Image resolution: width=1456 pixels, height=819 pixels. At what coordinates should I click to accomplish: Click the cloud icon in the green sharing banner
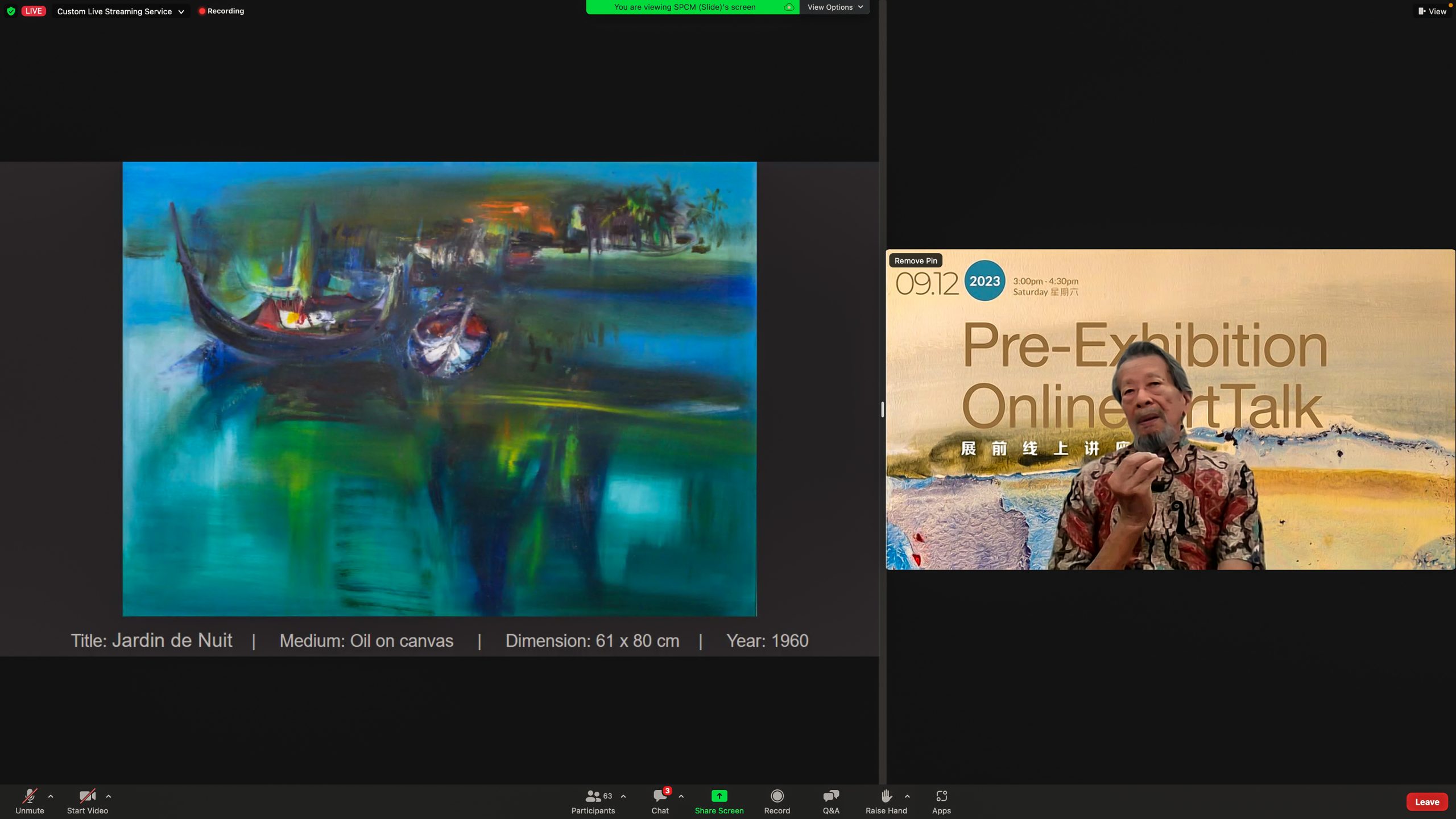[x=789, y=7]
